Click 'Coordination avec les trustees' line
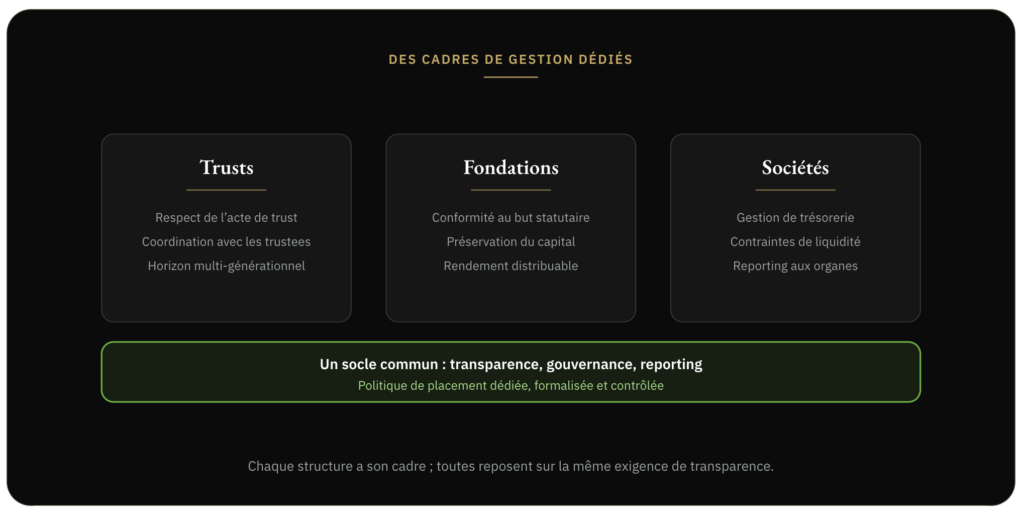The height and width of the screenshot is (517, 1024). (x=226, y=242)
